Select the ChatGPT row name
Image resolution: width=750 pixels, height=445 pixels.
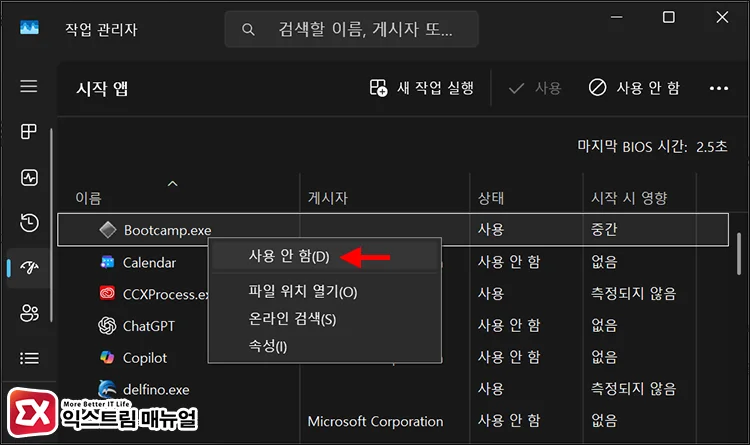(x=149, y=326)
